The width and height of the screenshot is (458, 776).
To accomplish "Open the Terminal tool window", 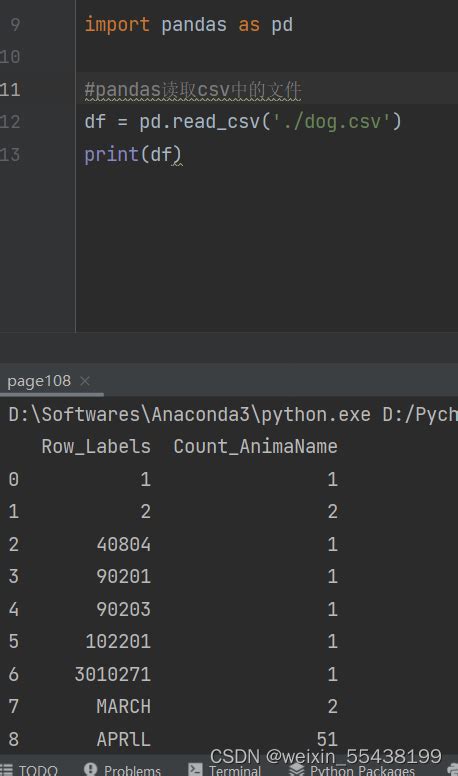I will 225,770.
